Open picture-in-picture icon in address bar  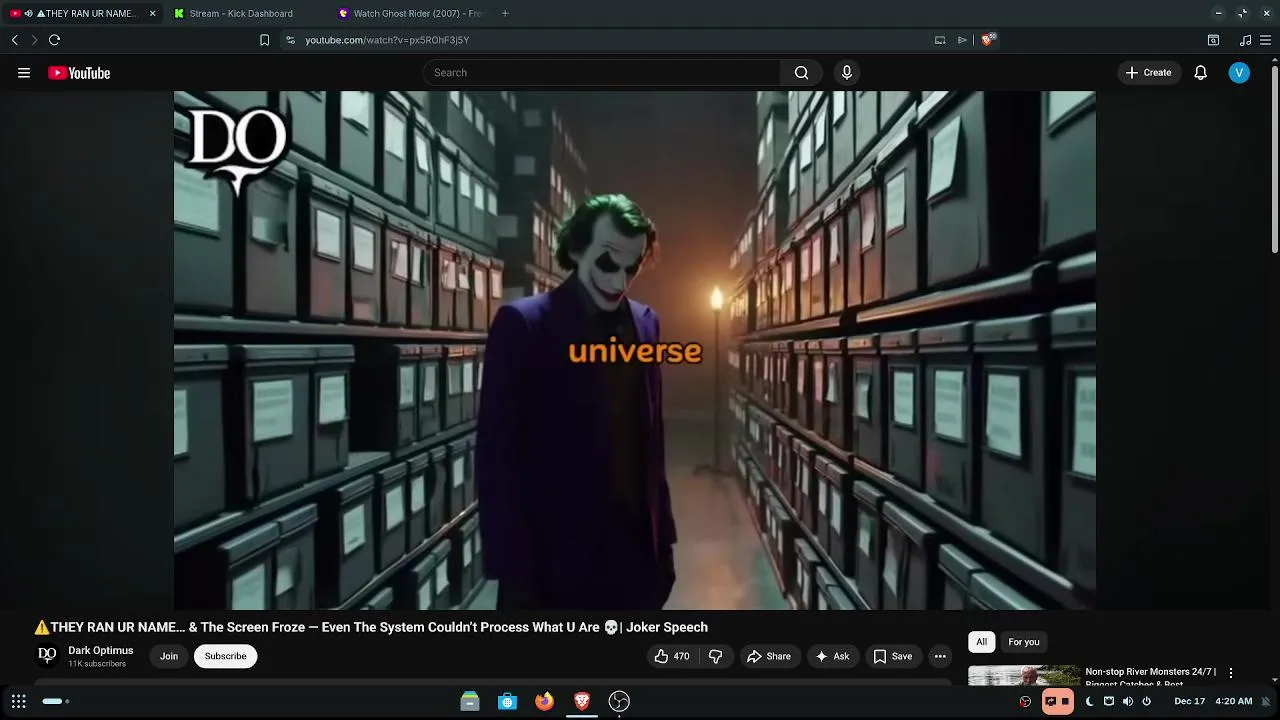coord(940,40)
